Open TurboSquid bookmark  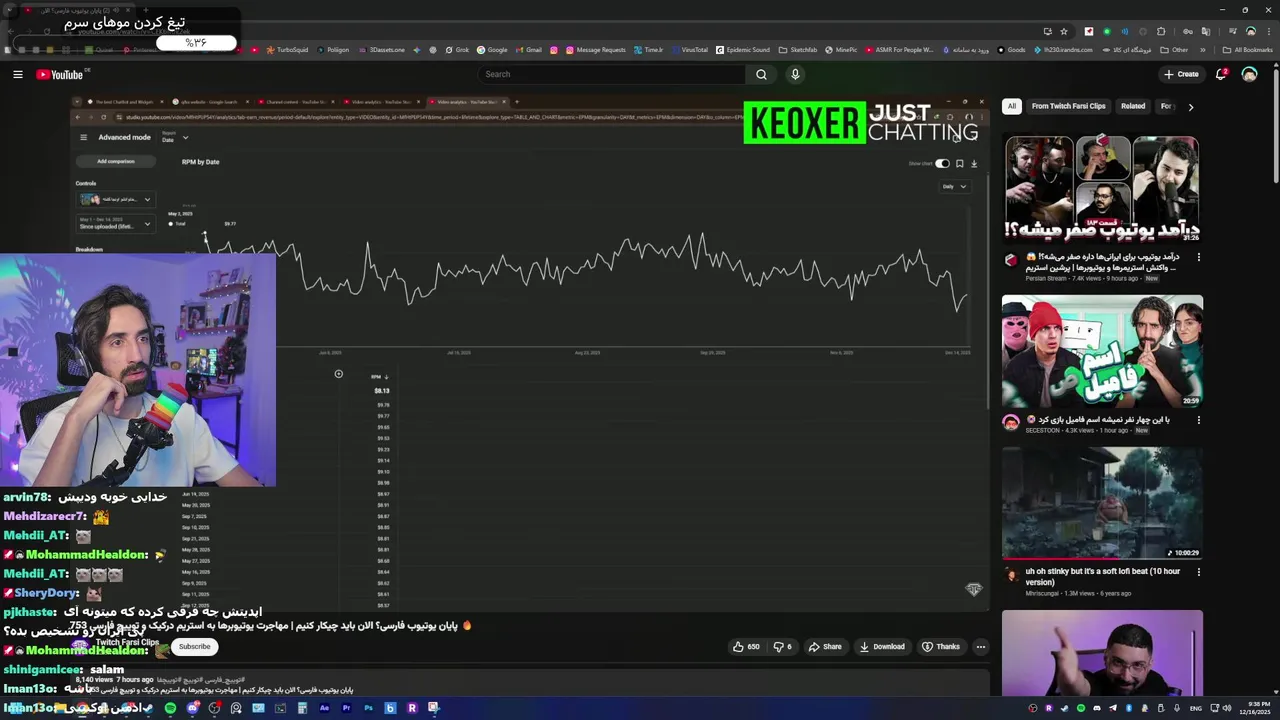pyautogui.click(x=286, y=50)
